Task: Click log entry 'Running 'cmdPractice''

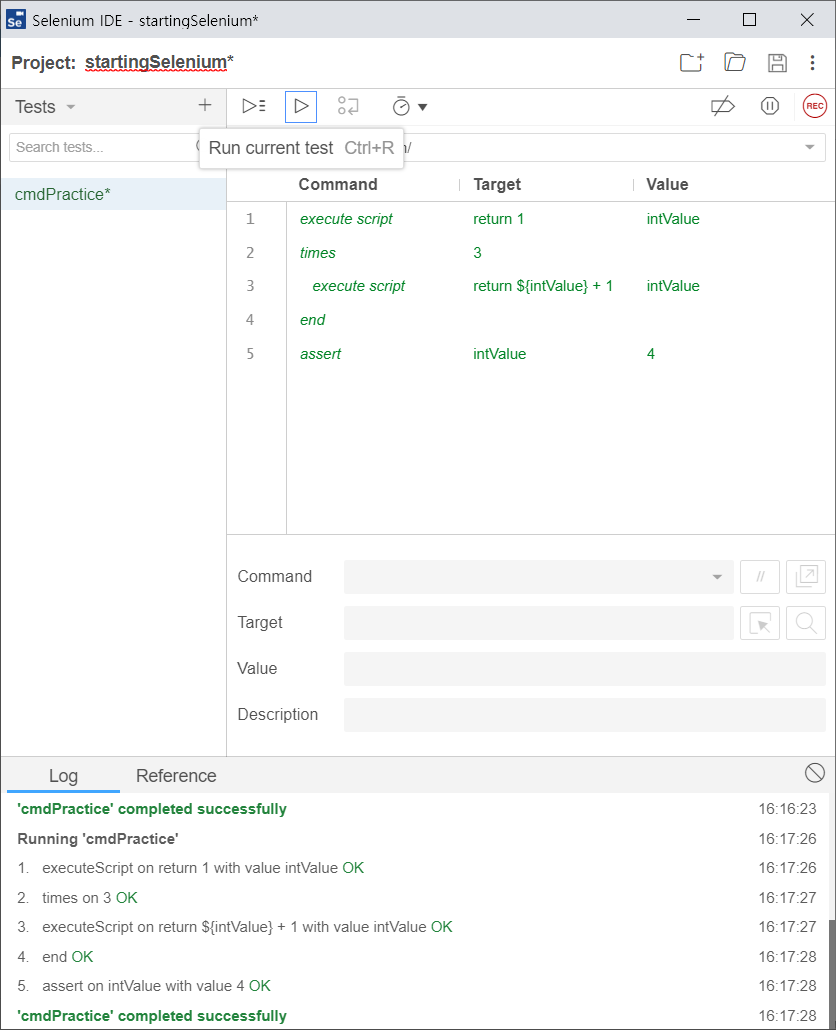Action: tap(98, 839)
